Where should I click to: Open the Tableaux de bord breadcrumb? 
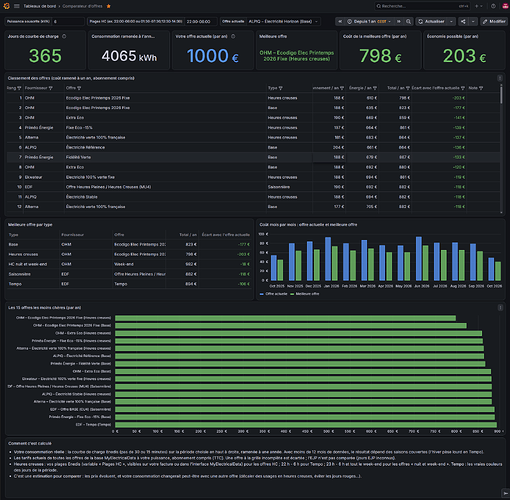point(40,6)
